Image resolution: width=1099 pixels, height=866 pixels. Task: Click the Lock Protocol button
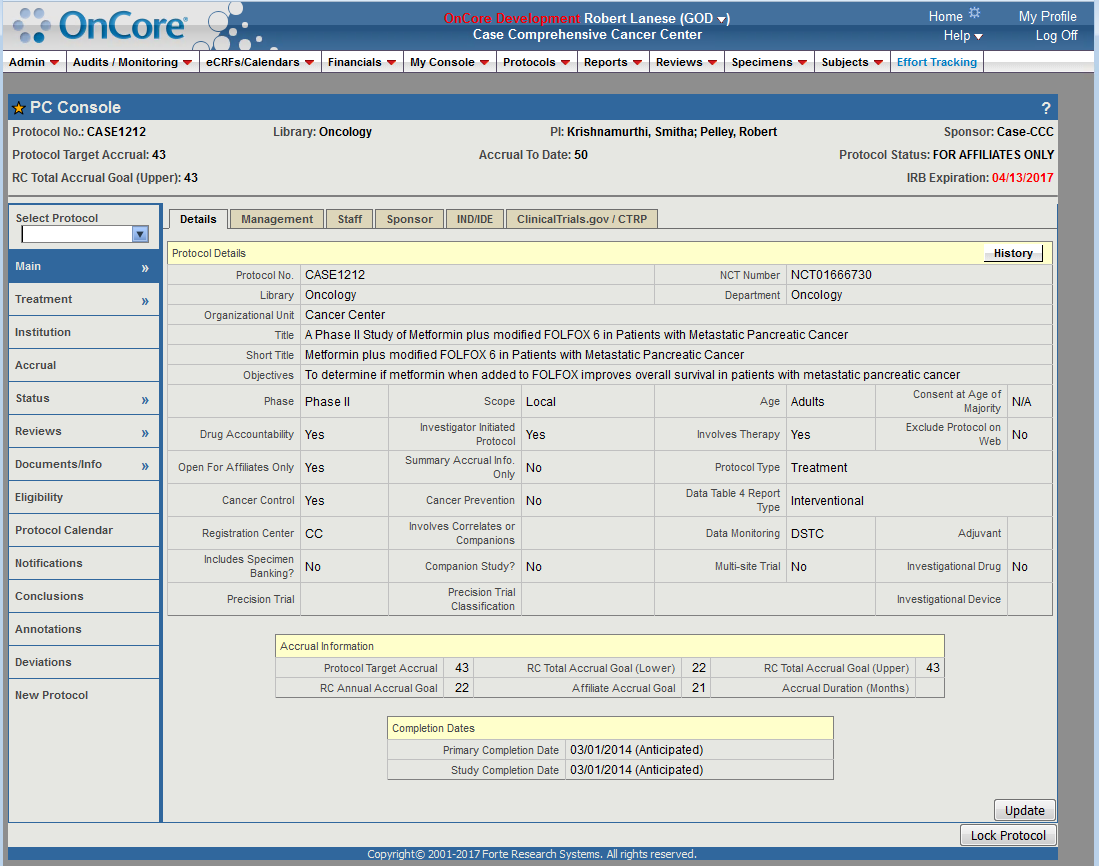coord(1008,835)
